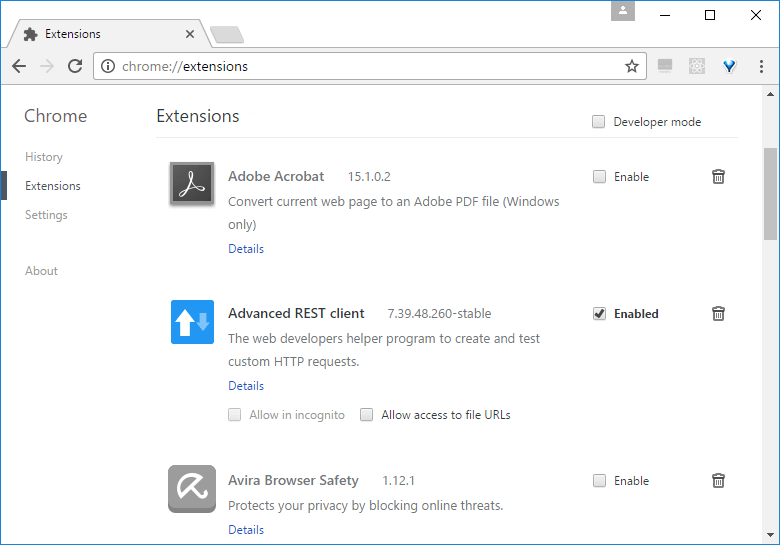The image size is (780, 545).
Task: Close the Extensions tab
Action: pyautogui.click(x=190, y=34)
